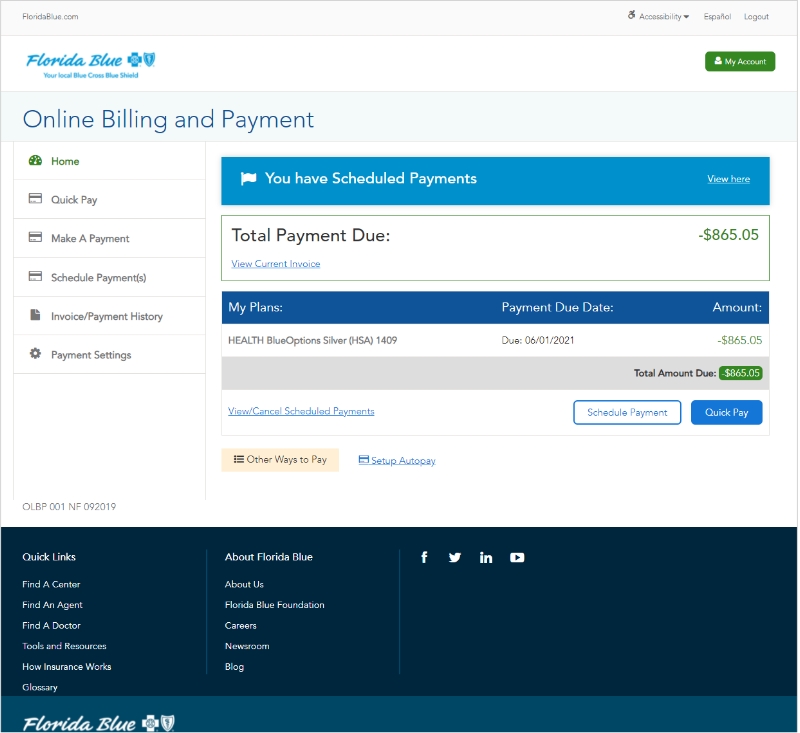Open the Facebook icon in footer
This screenshot has width=800, height=733.
click(424, 557)
